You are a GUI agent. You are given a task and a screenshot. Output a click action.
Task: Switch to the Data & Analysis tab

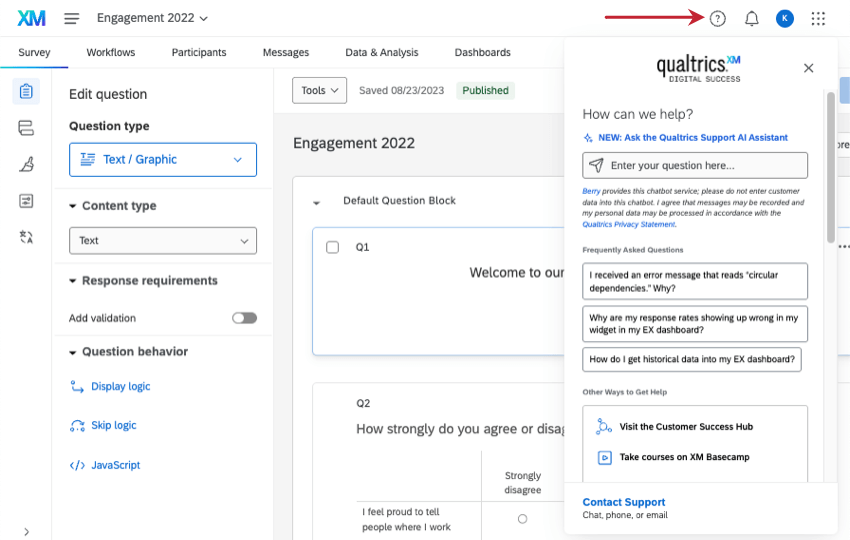pos(382,53)
